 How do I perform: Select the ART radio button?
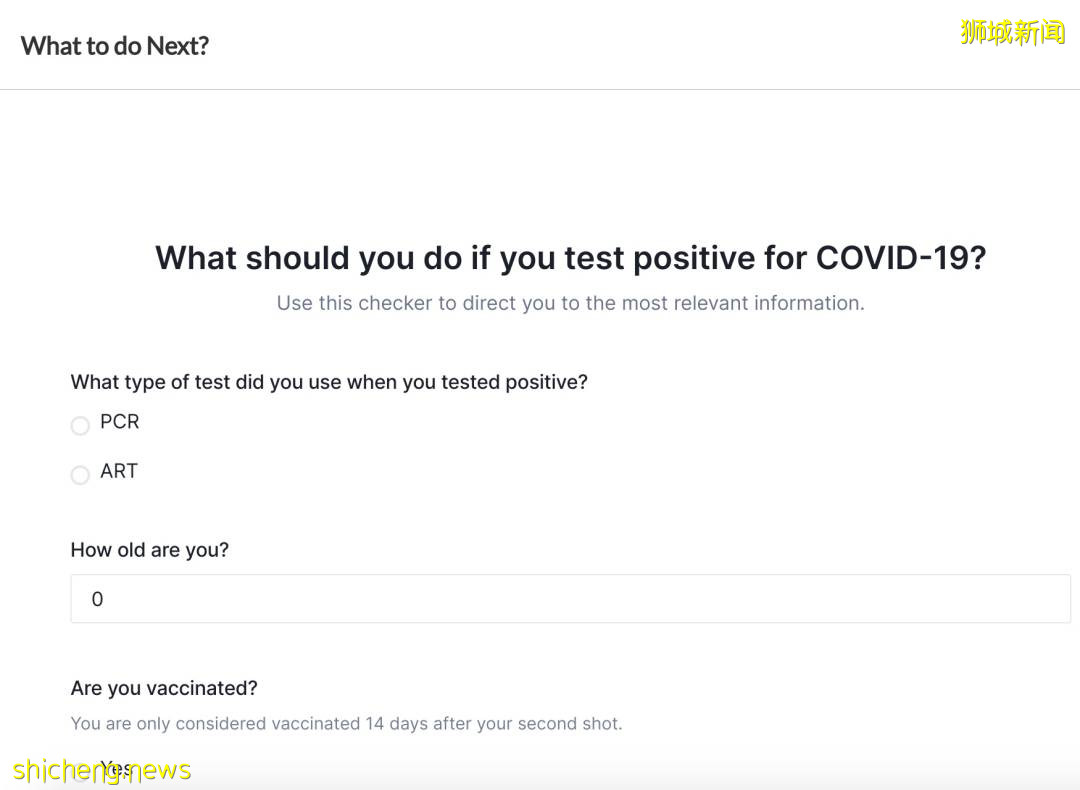click(80, 475)
